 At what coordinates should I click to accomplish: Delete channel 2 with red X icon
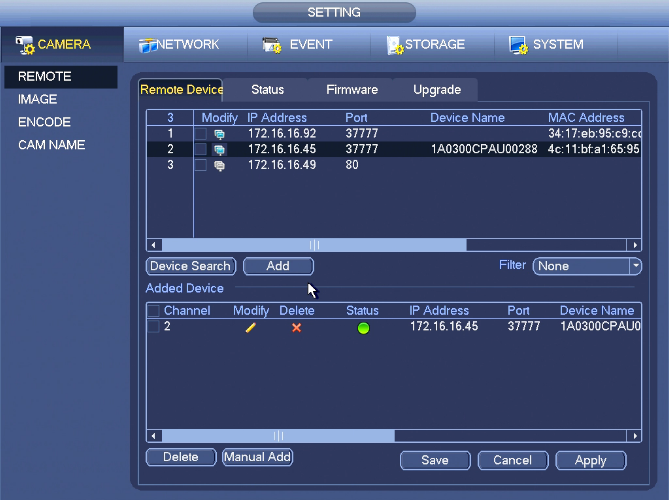[296, 328]
